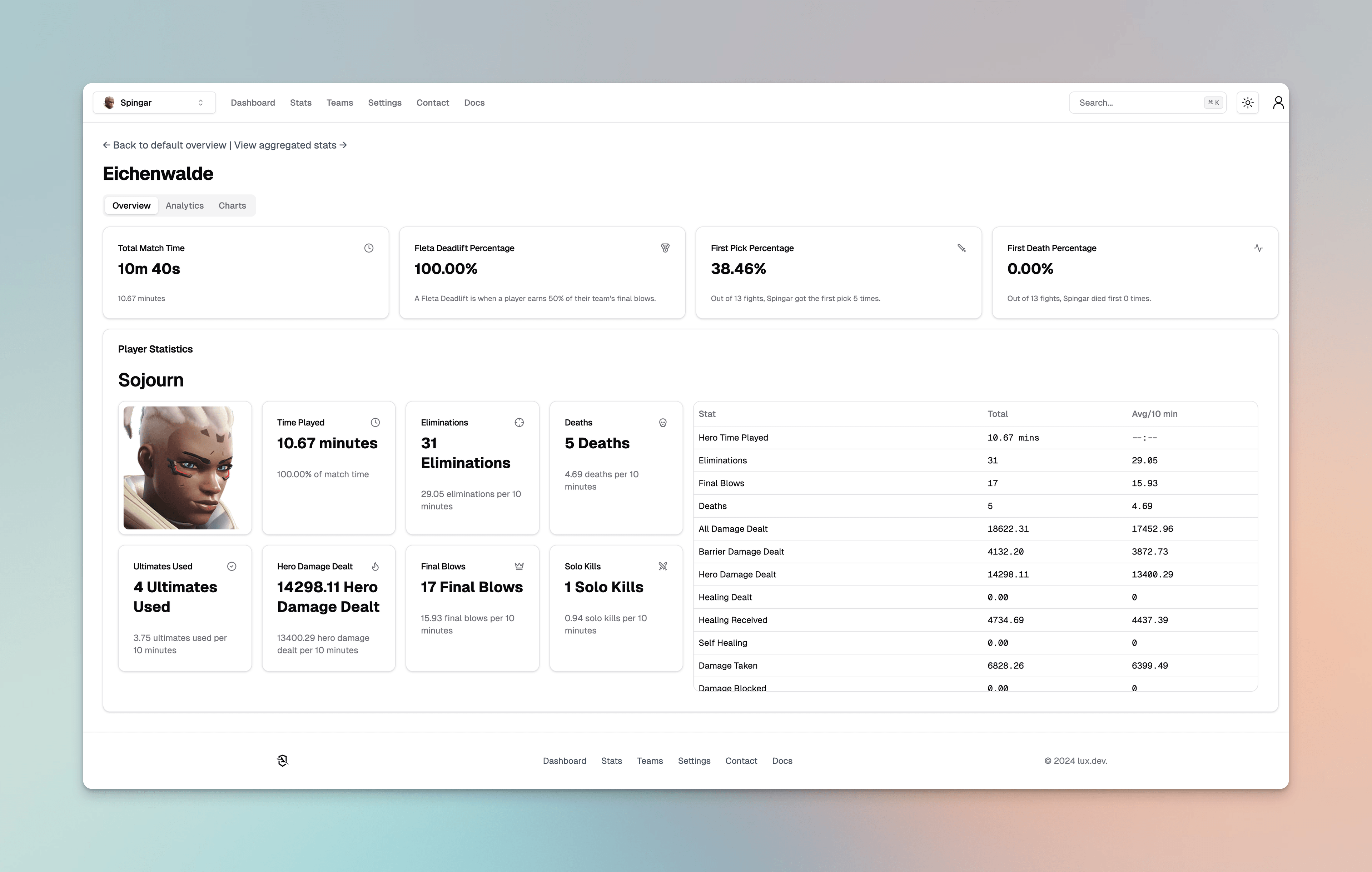The width and height of the screenshot is (1372, 872).
Task: Select the Hero Time Played table row
Action: coord(975,437)
